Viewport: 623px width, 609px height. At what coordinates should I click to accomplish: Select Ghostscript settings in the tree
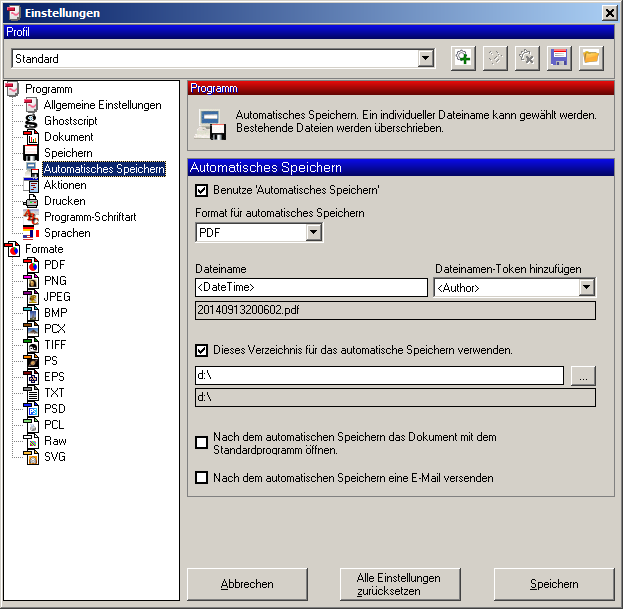[71, 121]
